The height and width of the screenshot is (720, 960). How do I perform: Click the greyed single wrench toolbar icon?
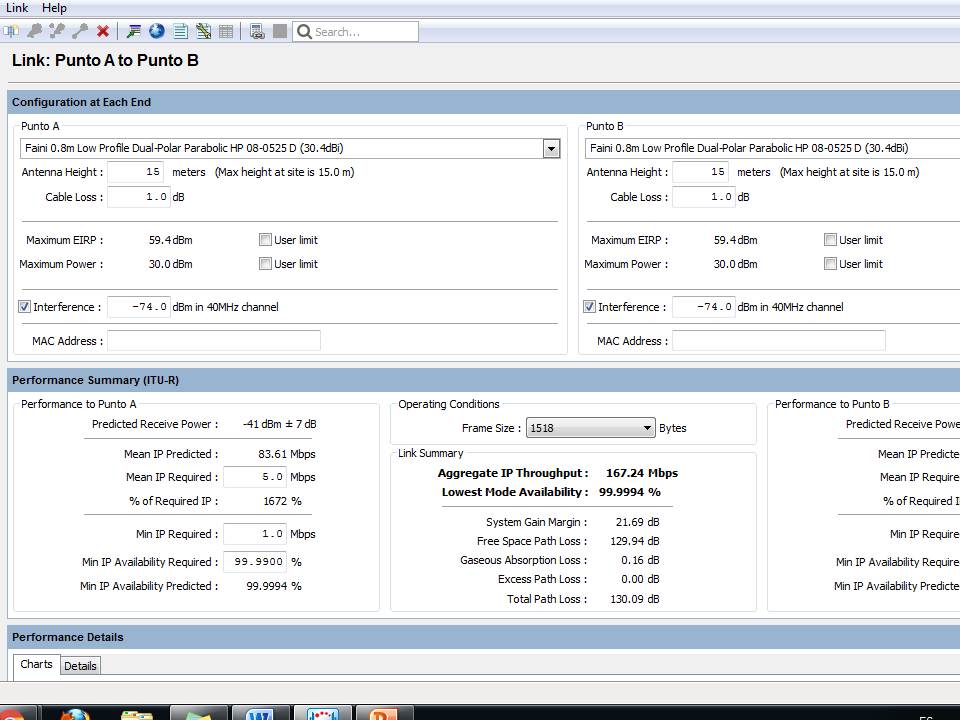[80, 31]
